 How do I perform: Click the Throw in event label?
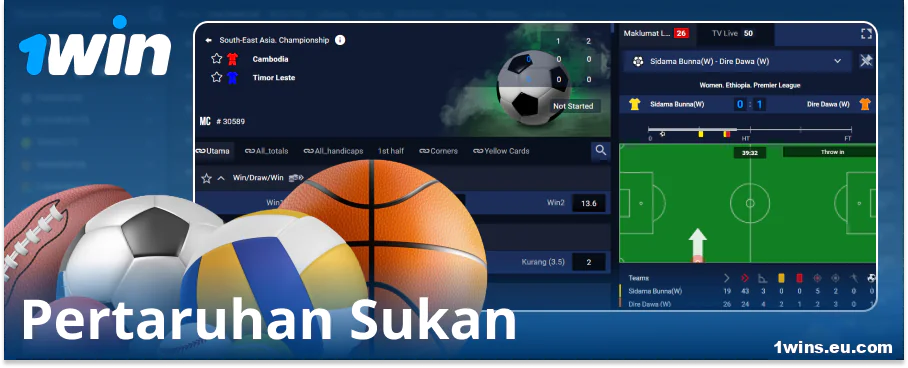click(832, 152)
